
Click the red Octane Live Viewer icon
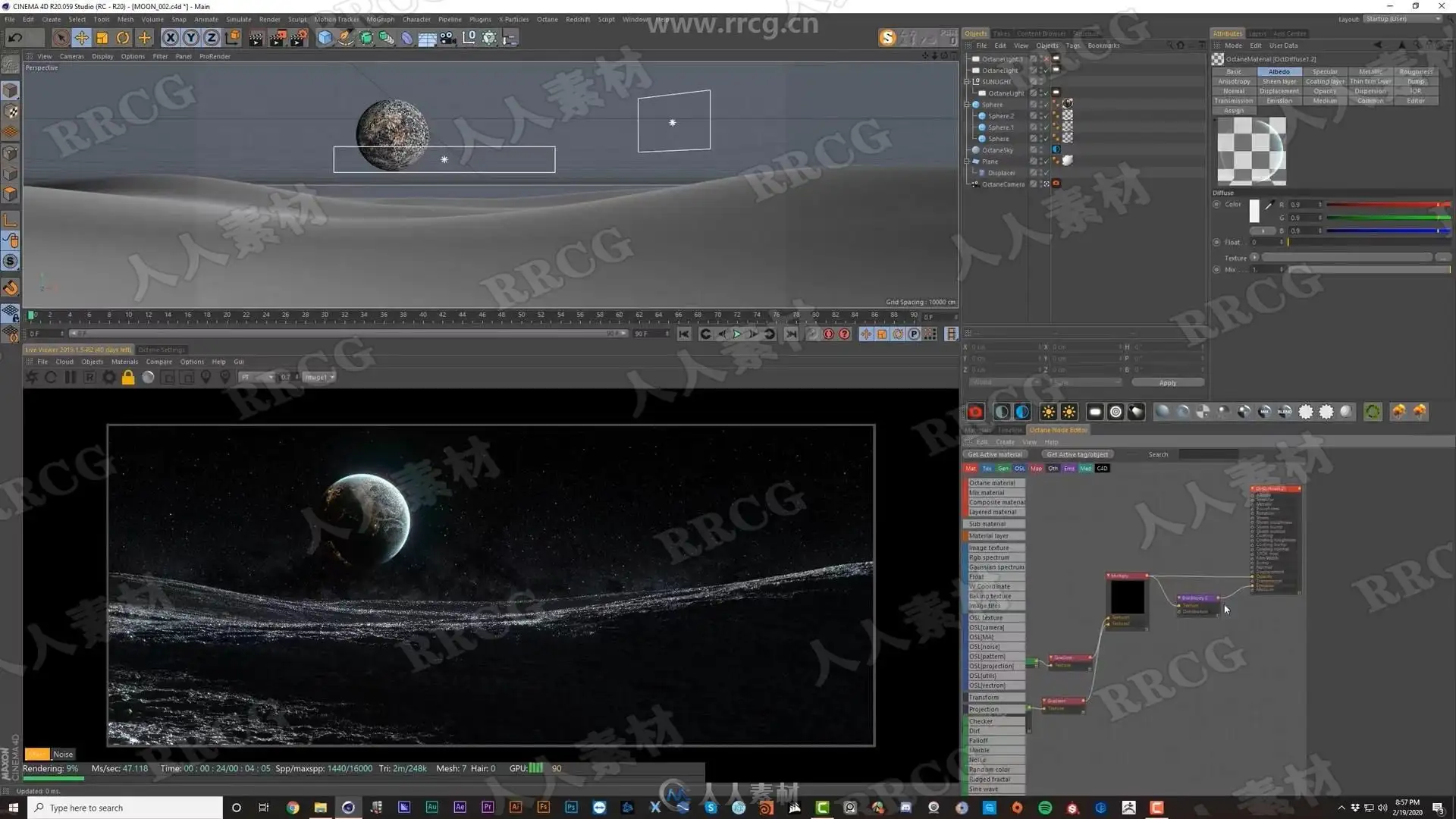975,412
